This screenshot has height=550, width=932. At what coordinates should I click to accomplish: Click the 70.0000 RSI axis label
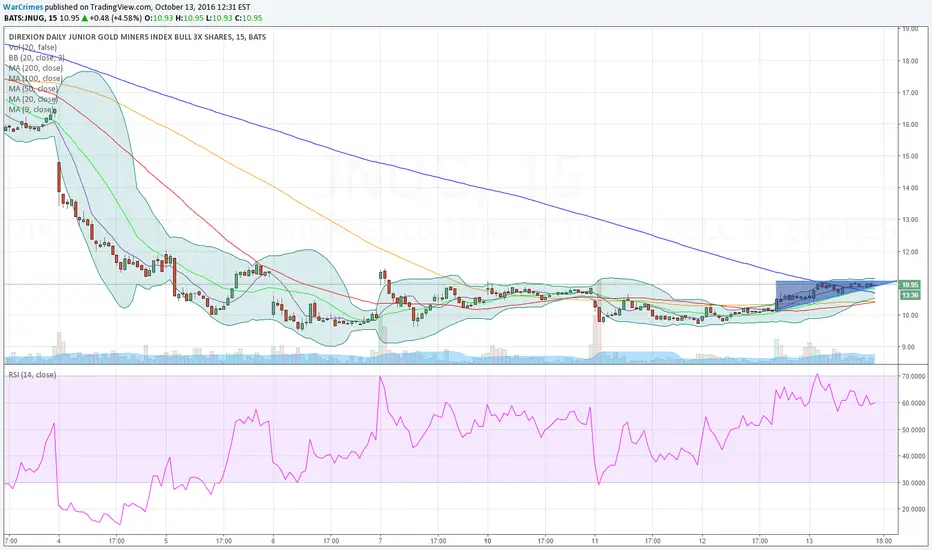(913, 376)
